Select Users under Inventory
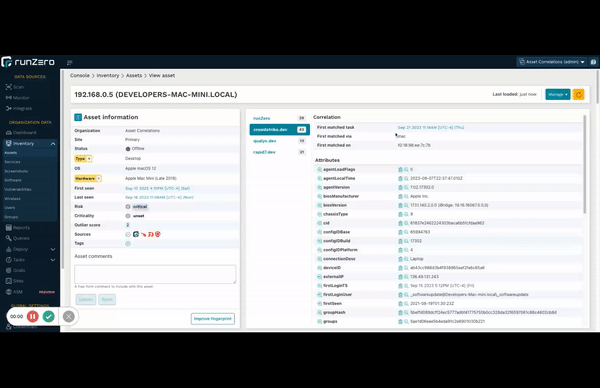The width and height of the screenshot is (600, 388). (10, 208)
